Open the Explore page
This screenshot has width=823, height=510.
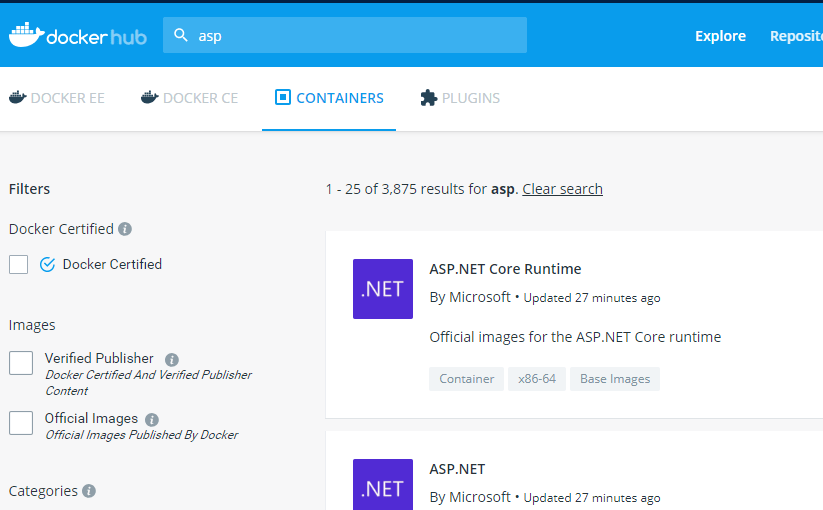[720, 36]
